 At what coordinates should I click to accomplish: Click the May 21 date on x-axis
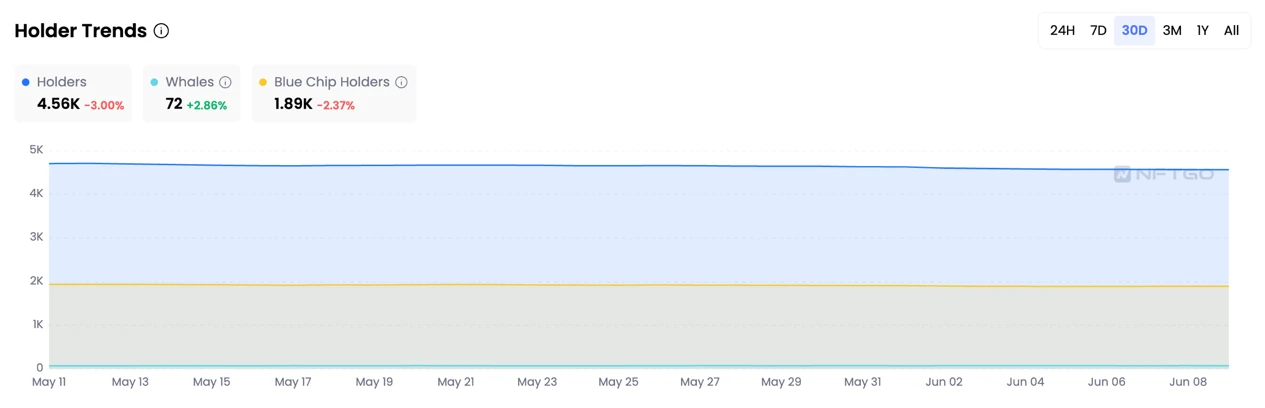455,382
